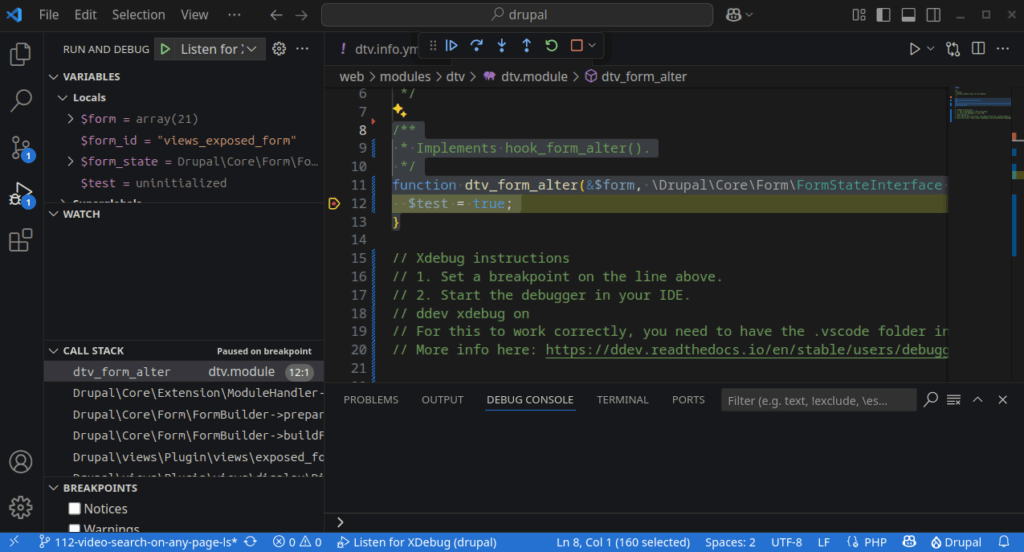The image size is (1024, 552).
Task: Open the dropdown next to the Stop button
Action: click(592, 46)
